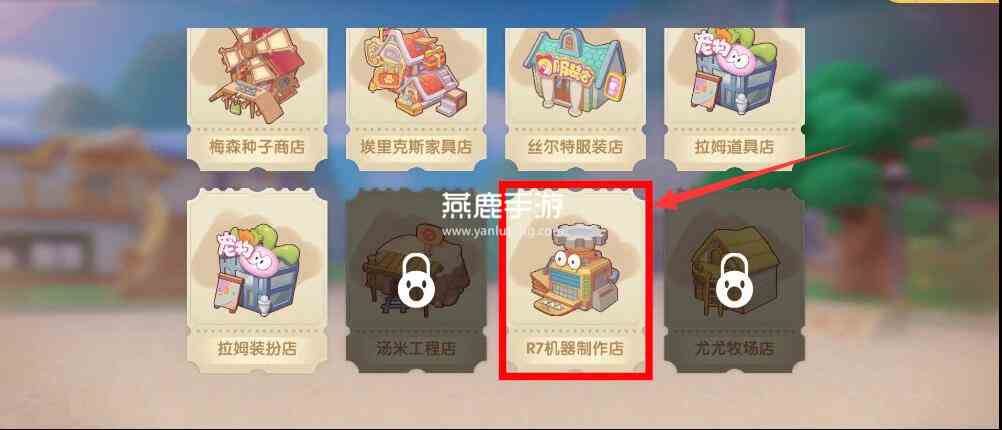Click the greyed 尤尤牧场店 label
This screenshot has width=1002, height=430.
tap(734, 349)
